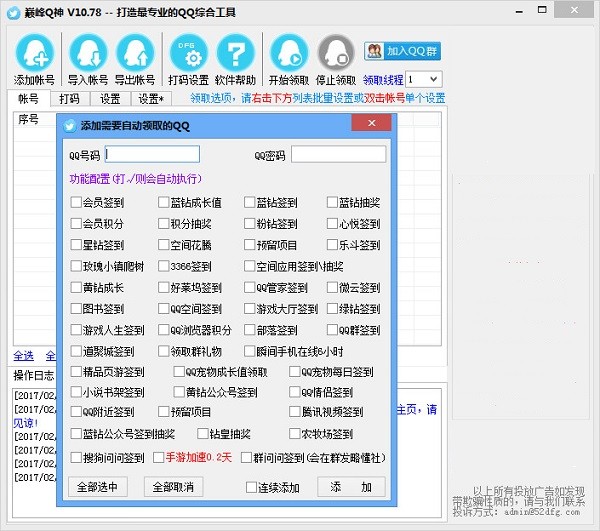600x531 pixels.
Task: Click the 添加 button in dialog
Action: coord(351,487)
